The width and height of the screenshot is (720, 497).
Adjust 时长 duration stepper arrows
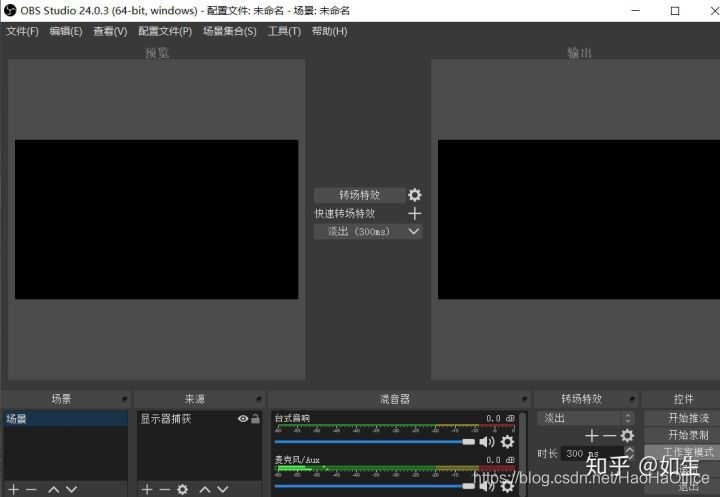[630, 453]
